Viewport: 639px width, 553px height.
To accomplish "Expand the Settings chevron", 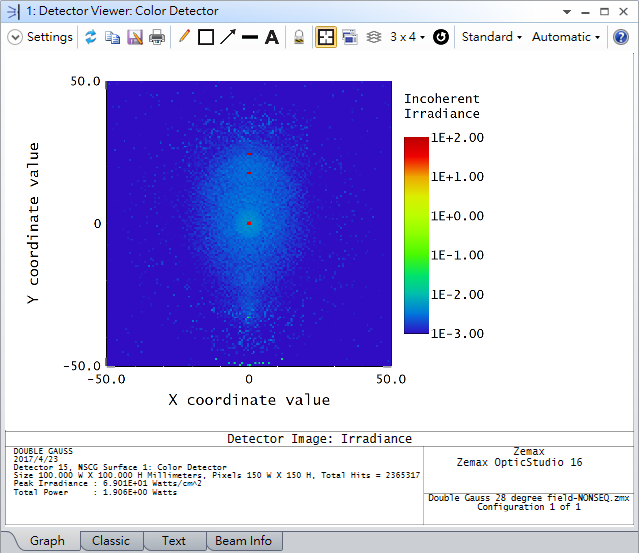I will (15, 37).
